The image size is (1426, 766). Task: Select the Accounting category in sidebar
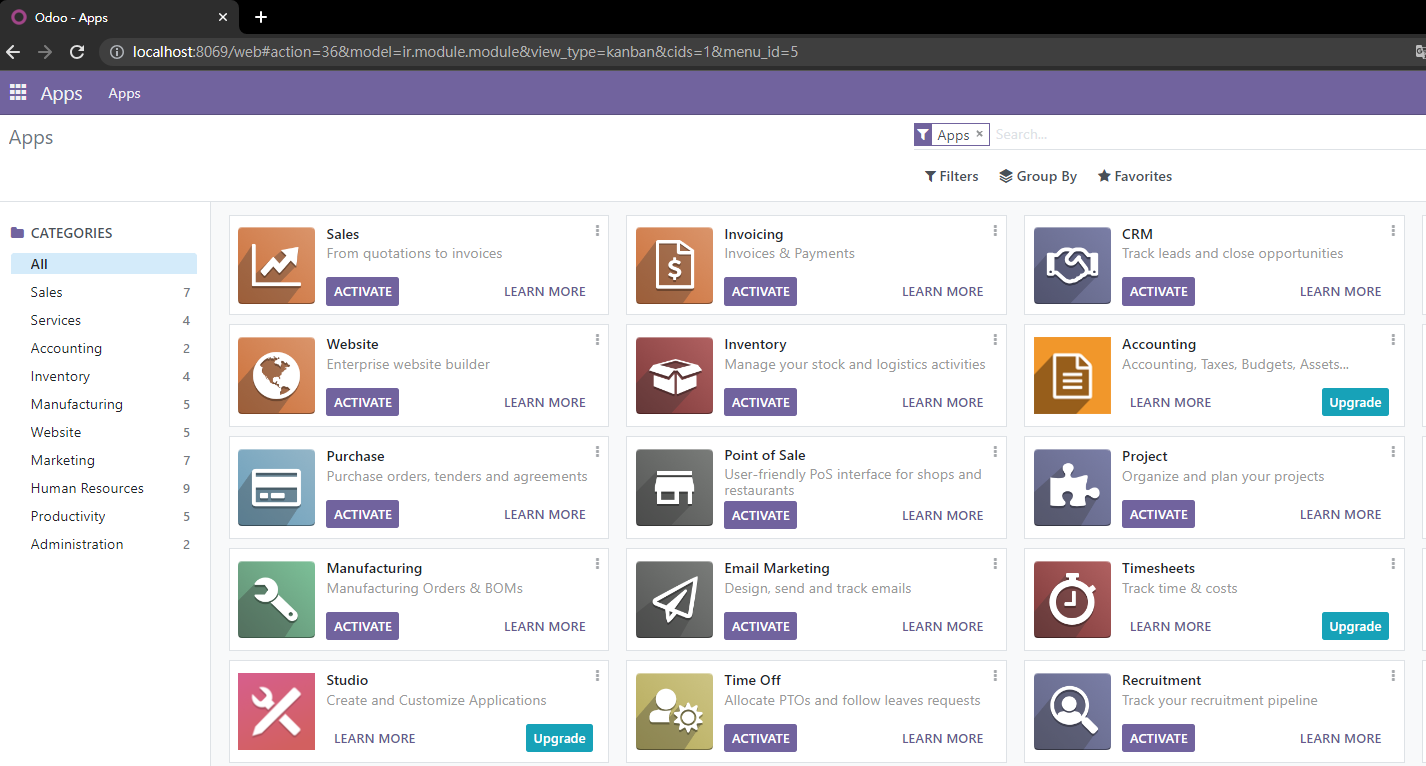pyautogui.click(x=104, y=348)
